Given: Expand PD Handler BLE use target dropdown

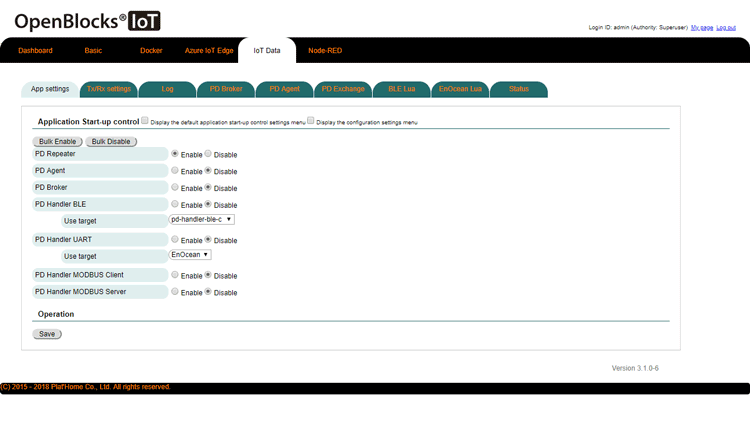Looking at the screenshot, I should (x=201, y=219).
